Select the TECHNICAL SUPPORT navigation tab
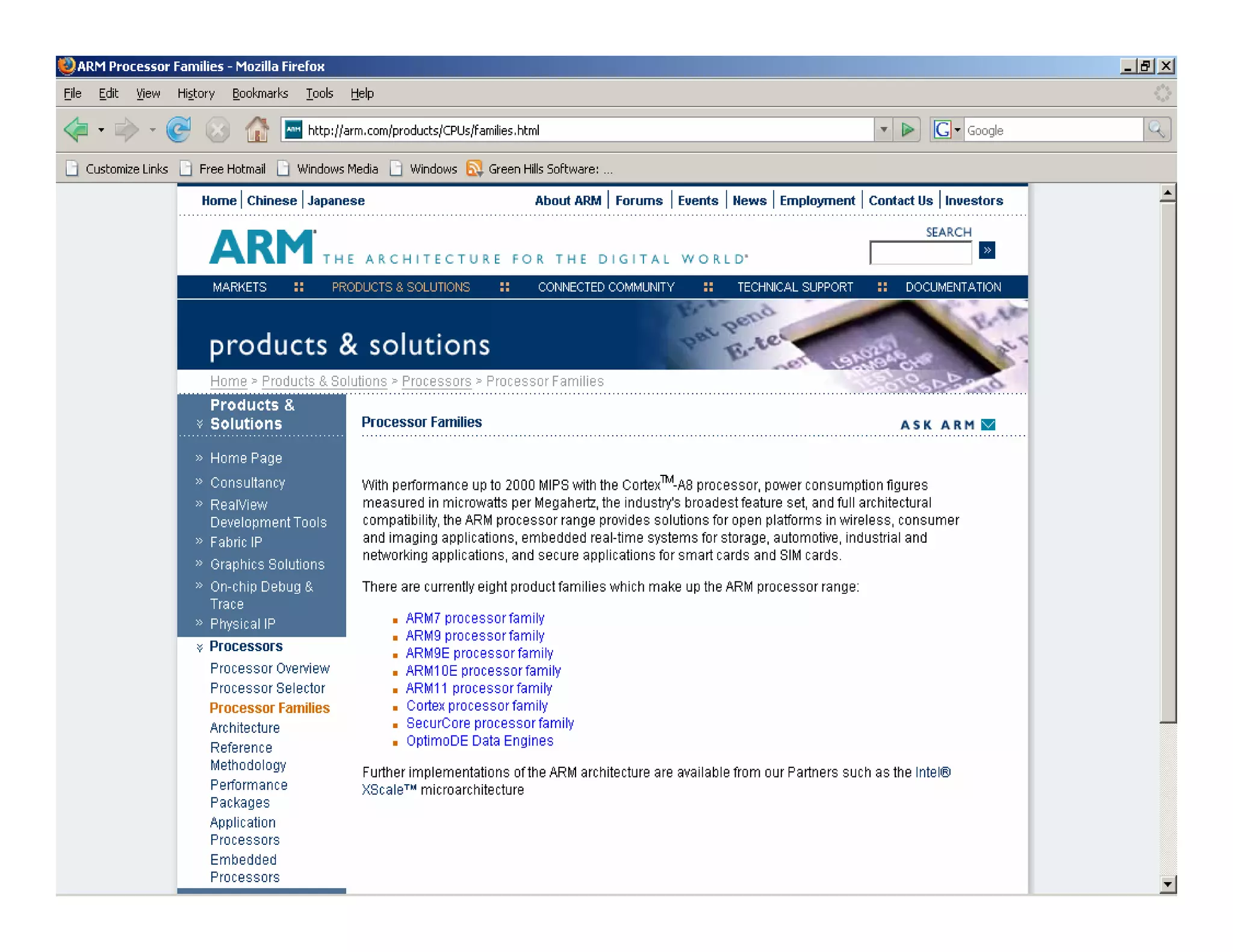Image resolution: width=1233 pixels, height=952 pixels. click(795, 287)
